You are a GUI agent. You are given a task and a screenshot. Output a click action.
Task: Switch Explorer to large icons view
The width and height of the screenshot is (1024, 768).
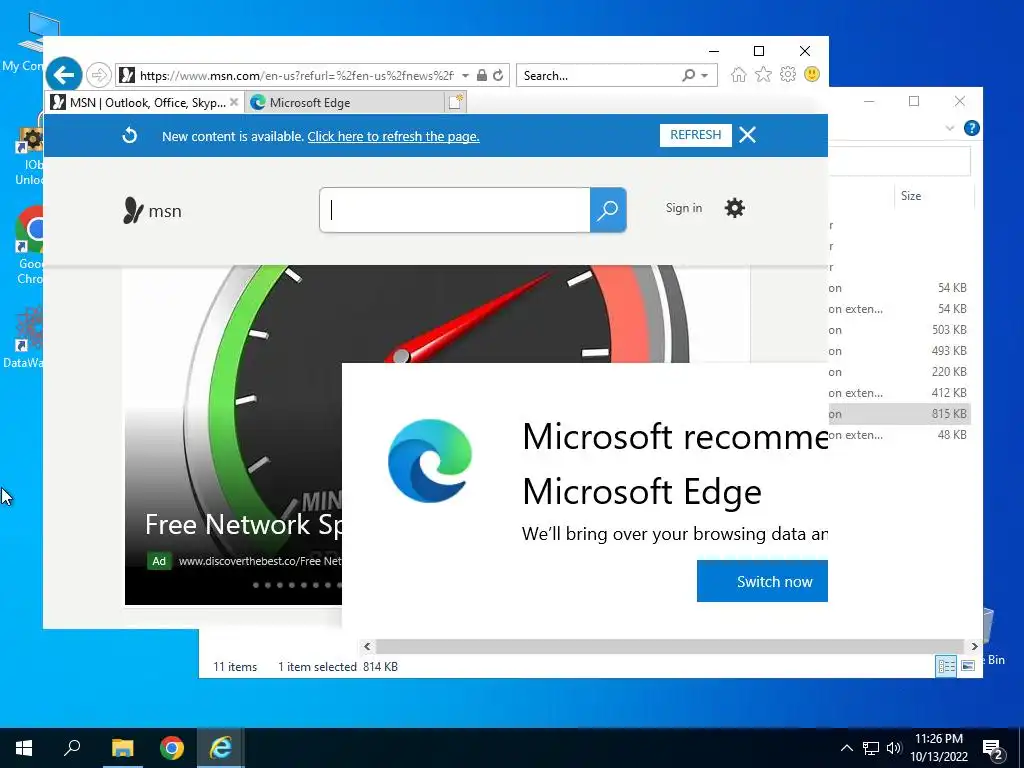point(968,665)
